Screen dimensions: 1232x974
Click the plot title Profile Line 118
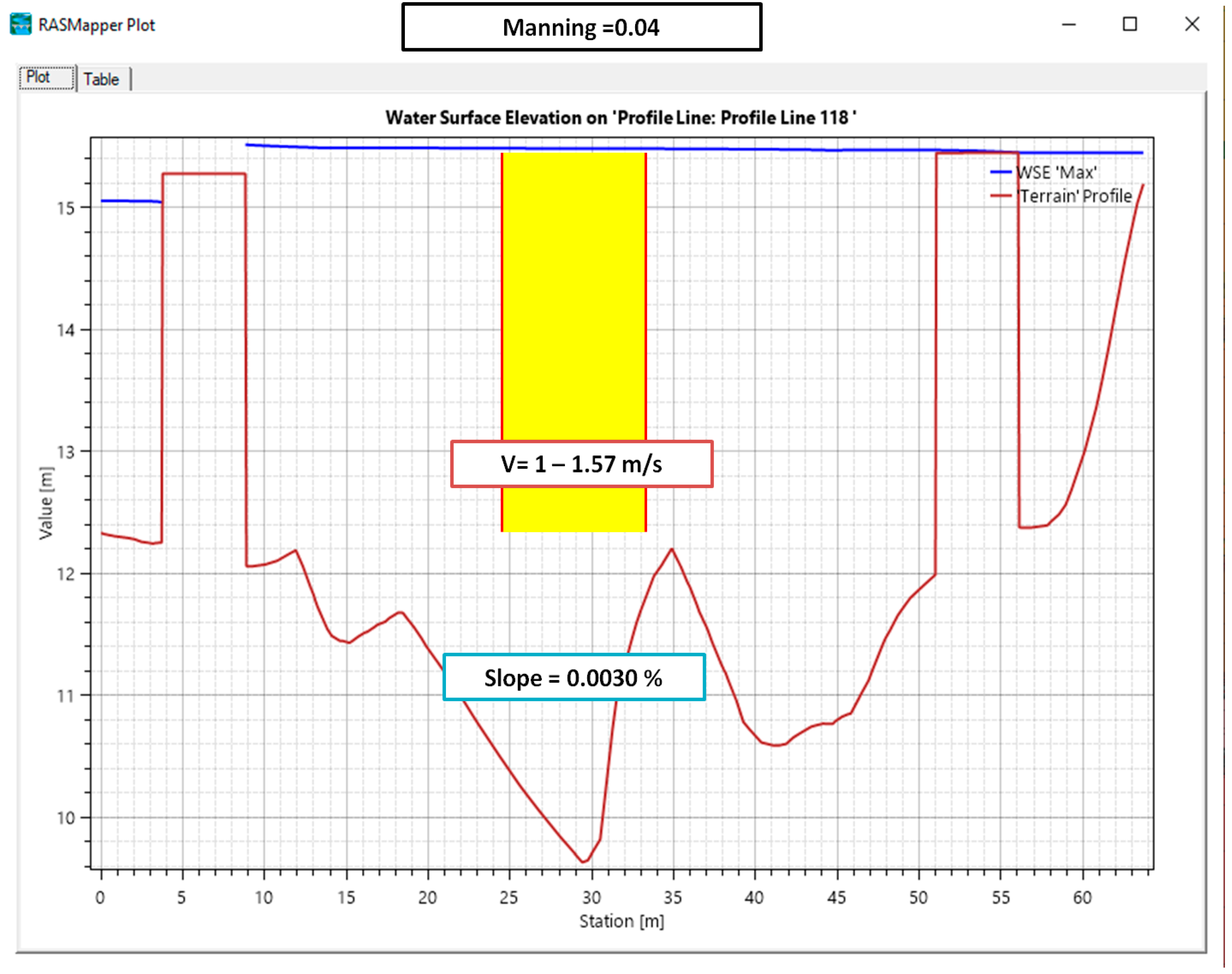point(621,118)
